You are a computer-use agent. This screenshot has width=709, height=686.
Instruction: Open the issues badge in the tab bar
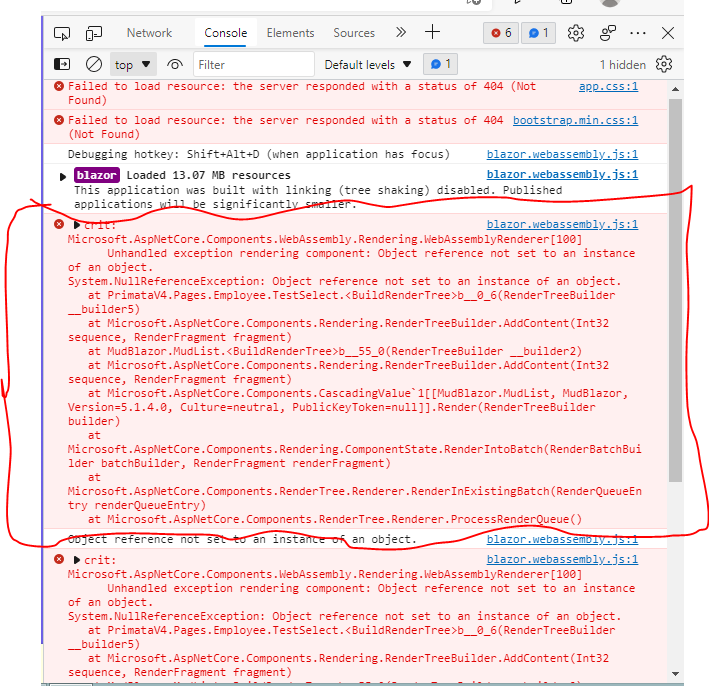tap(539, 33)
